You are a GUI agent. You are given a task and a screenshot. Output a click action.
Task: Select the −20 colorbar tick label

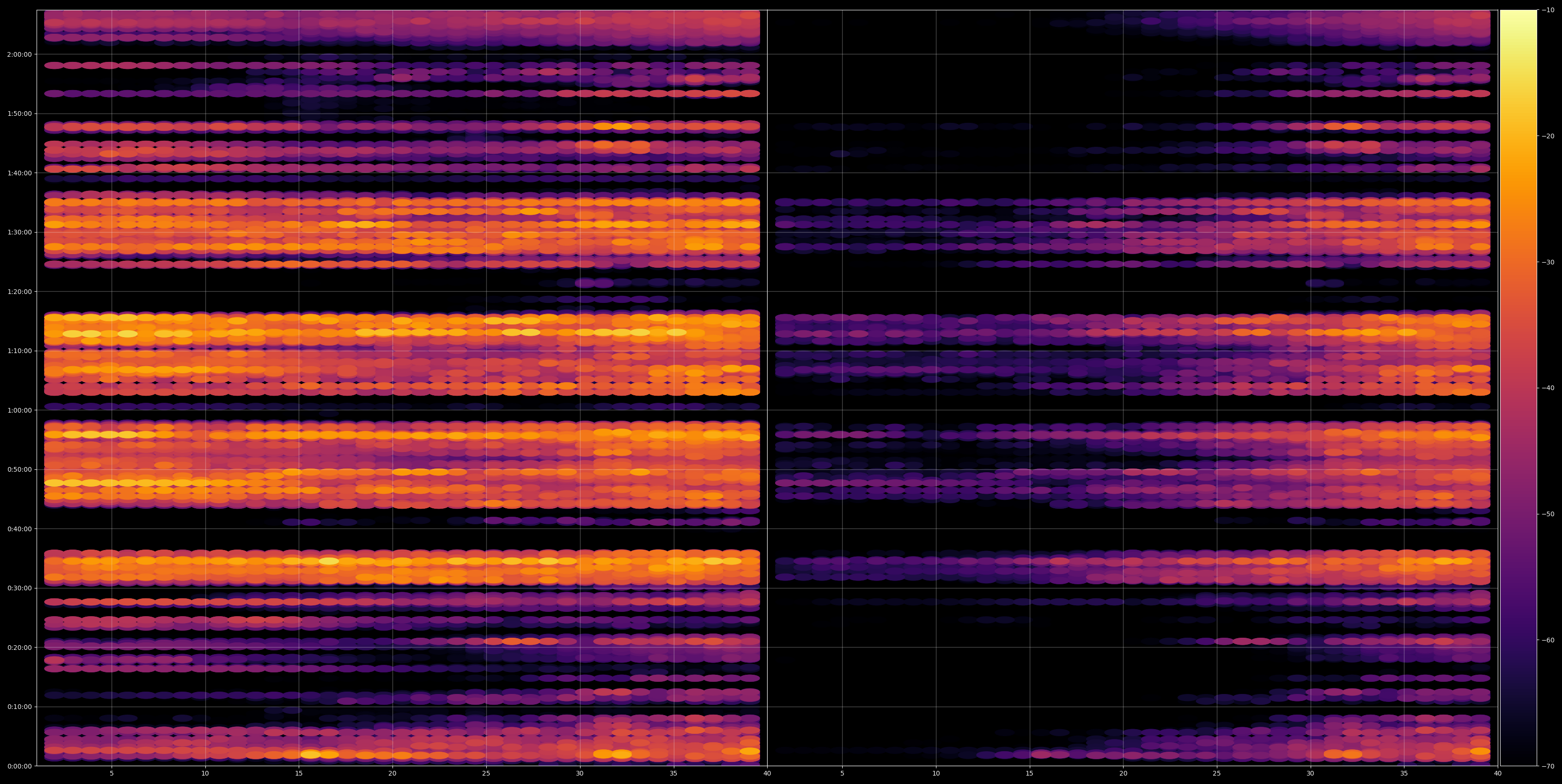(1548, 136)
